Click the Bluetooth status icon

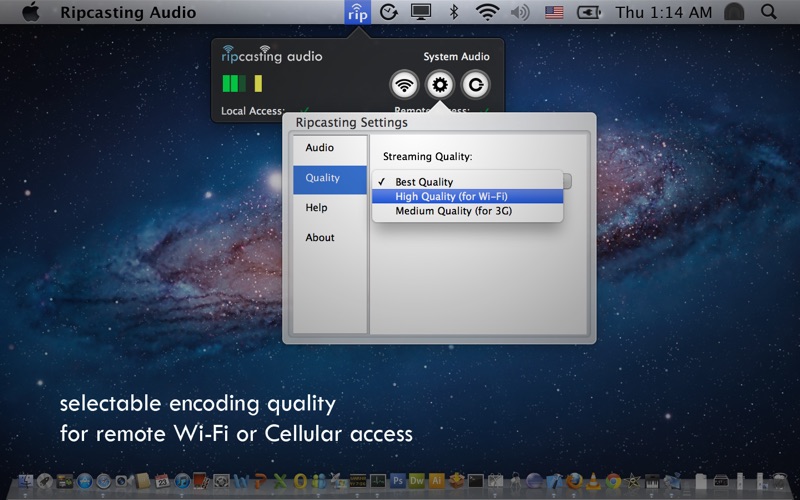453,13
